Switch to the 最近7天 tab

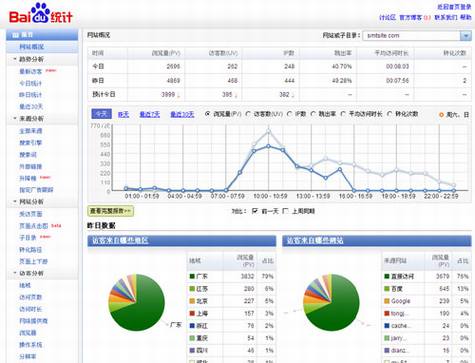[x=149, y=114]
